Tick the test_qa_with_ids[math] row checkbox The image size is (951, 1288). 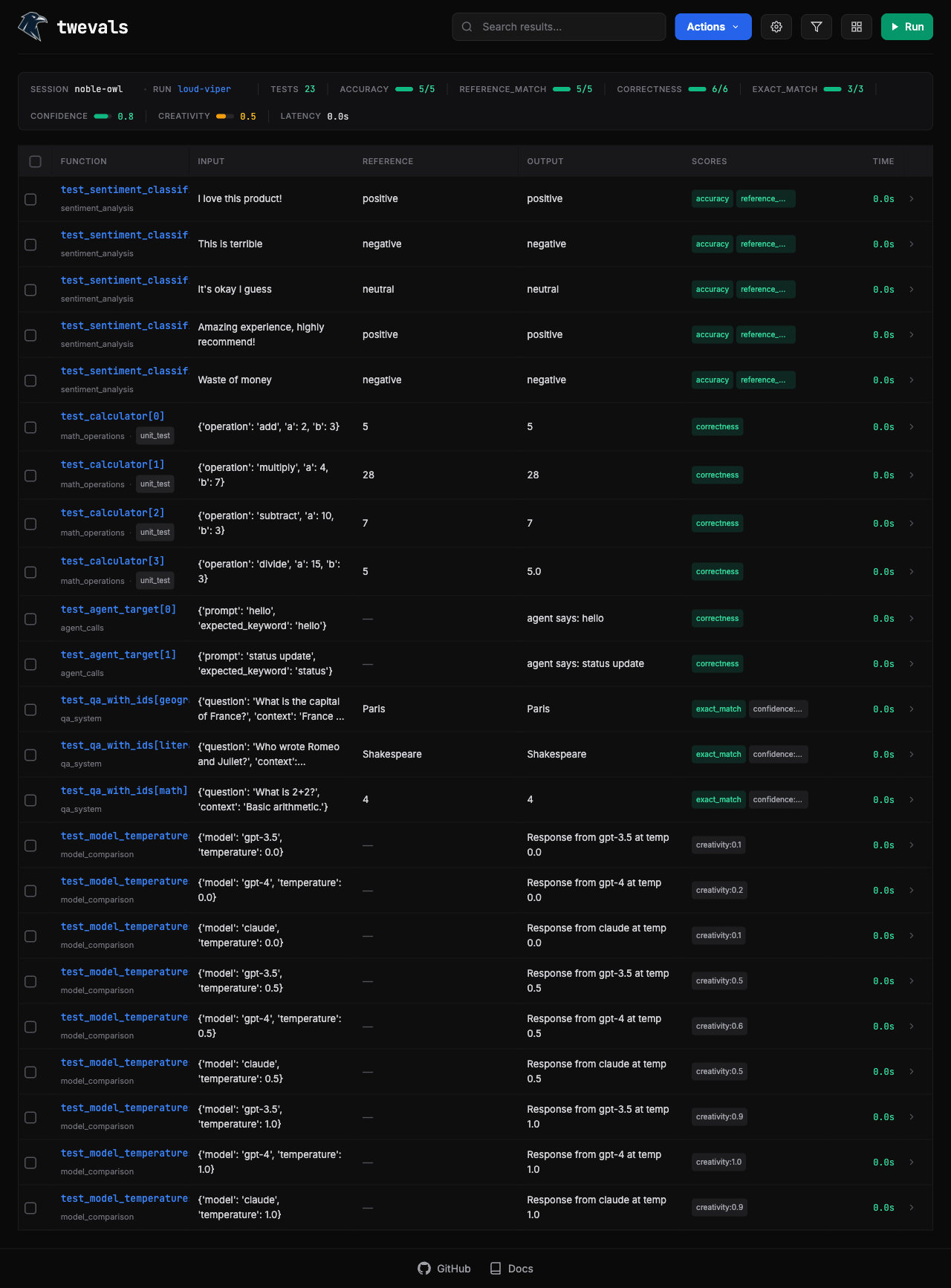pyautogui.click(x=30, y=800)
